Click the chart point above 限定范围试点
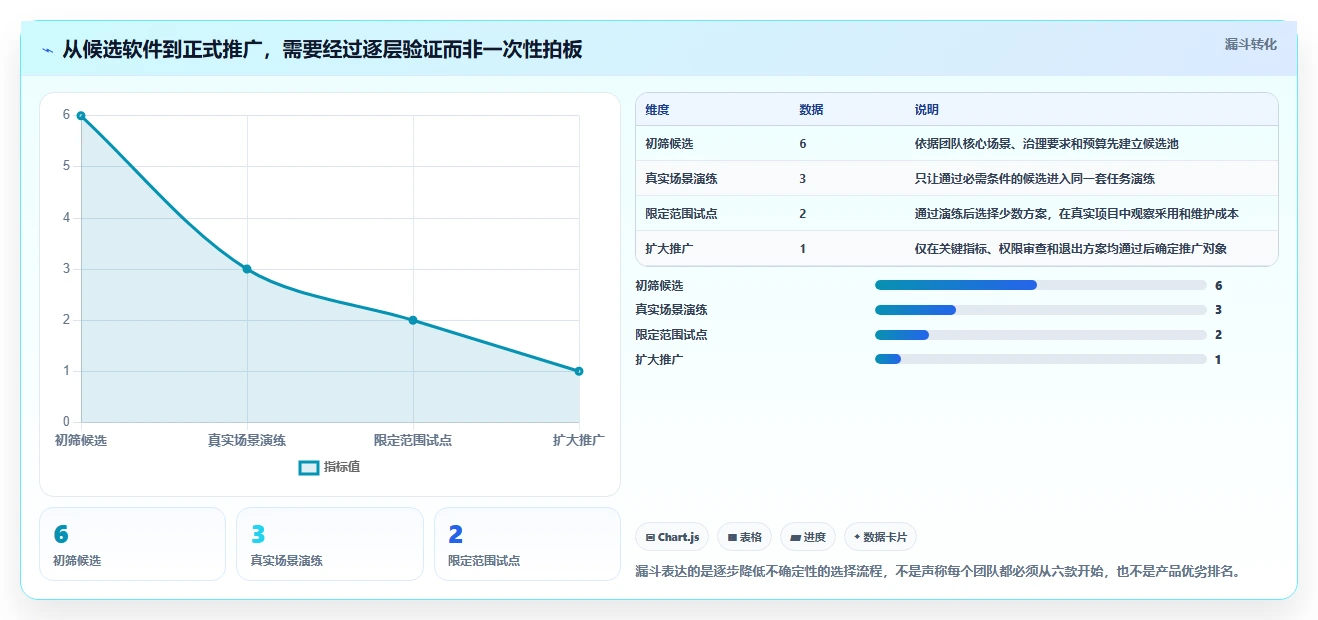This screenshot has height=620, width=1318. (x=413, y=320)
